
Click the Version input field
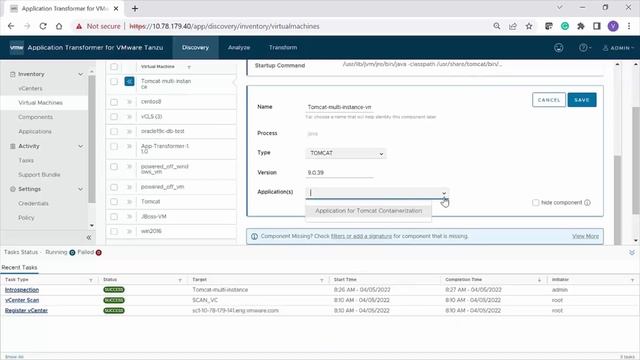pos(340,173)
